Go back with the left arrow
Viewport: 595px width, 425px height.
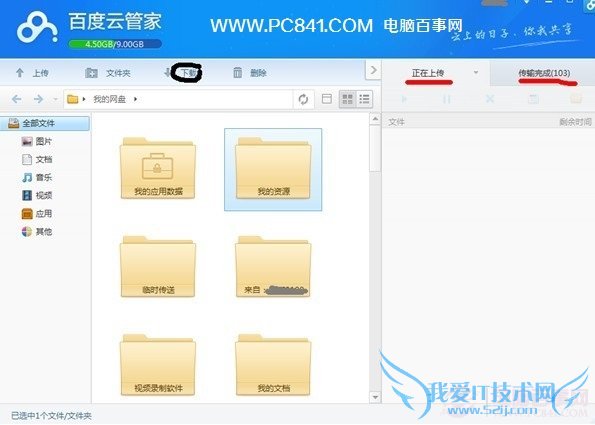16,99
